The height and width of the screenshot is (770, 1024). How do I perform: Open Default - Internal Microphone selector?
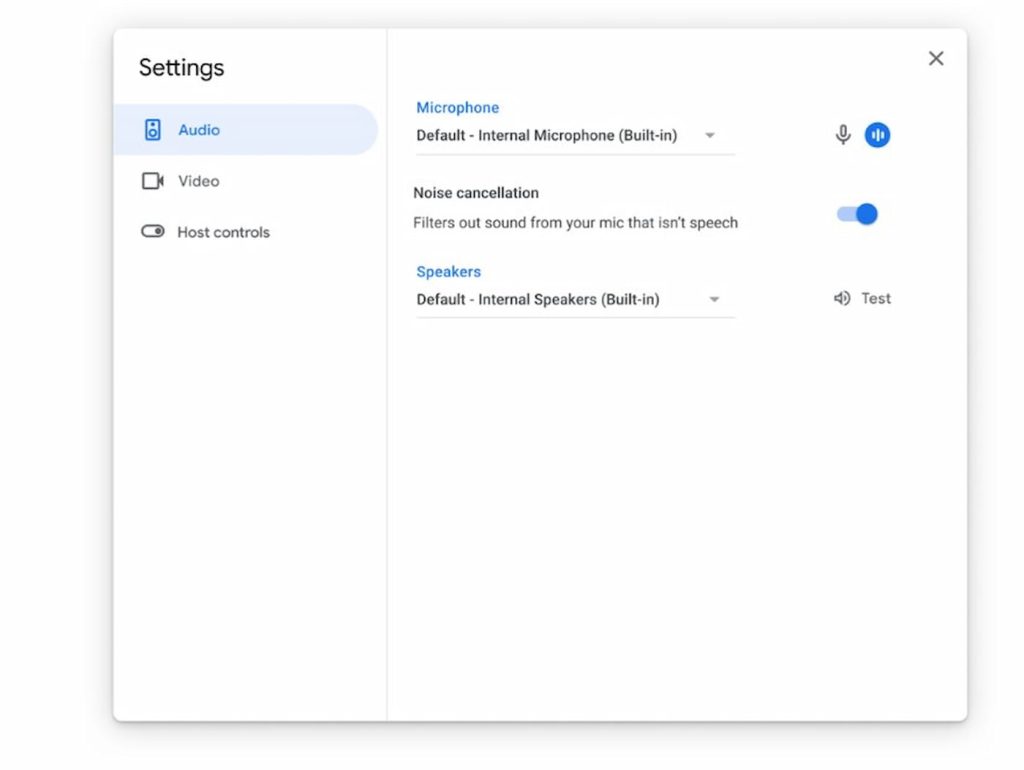pos(575,136)
